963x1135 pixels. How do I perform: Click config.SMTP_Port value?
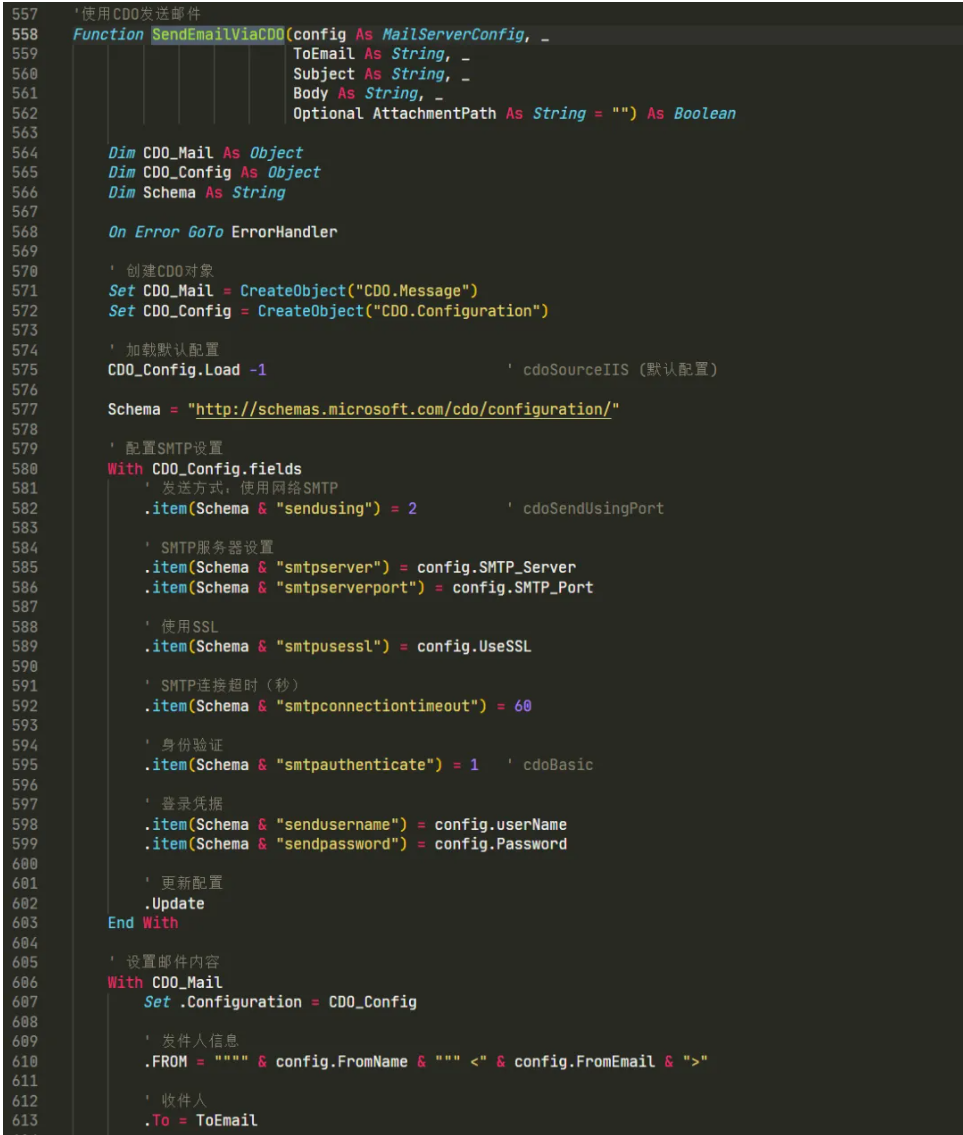tap(523, 588)
